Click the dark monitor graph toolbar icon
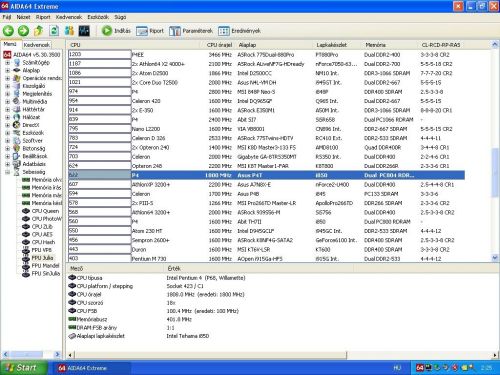500x375 pixels. click(84, 31)
